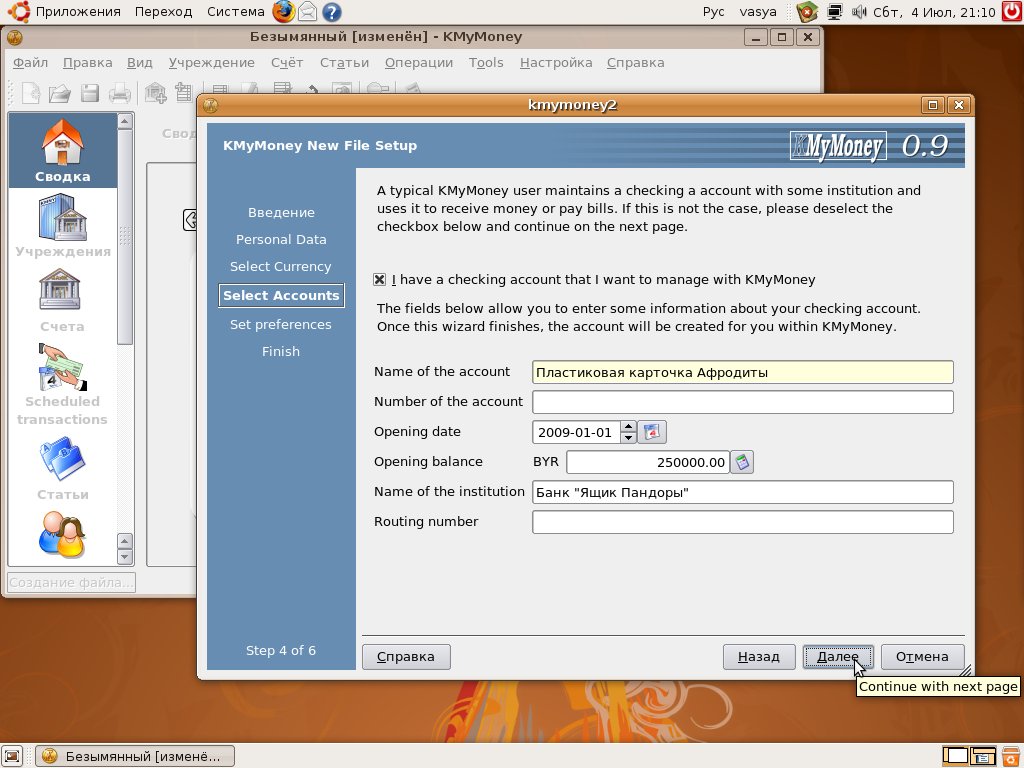Open the Сводка home view in sidebar
Image resolution: width=1024 pixels, height=768 pixels.
click(x=62, y=150)
